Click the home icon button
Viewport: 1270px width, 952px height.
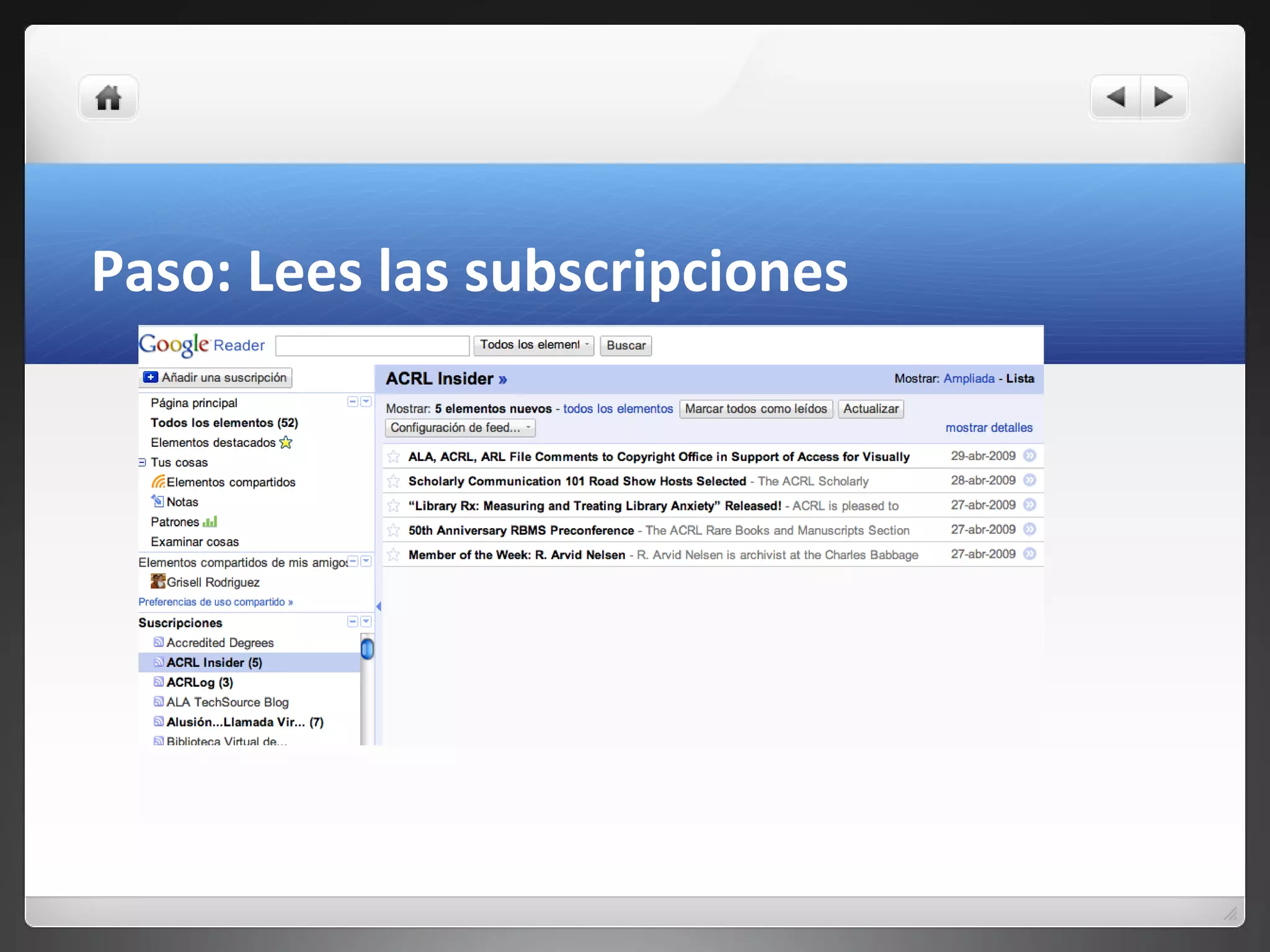(109, 98)
